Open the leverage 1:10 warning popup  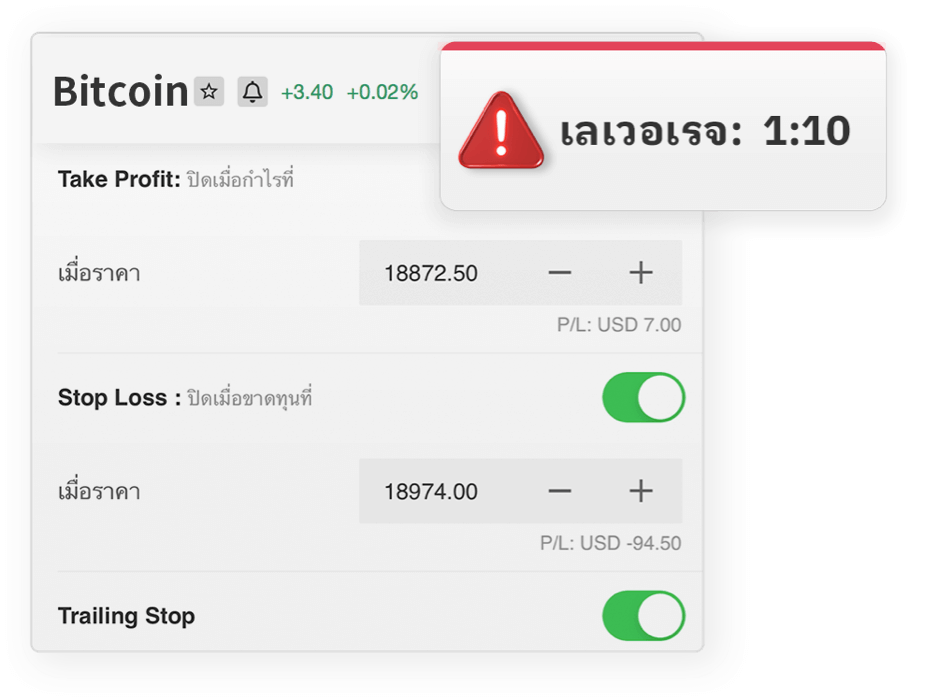click(x=663, y=126)
